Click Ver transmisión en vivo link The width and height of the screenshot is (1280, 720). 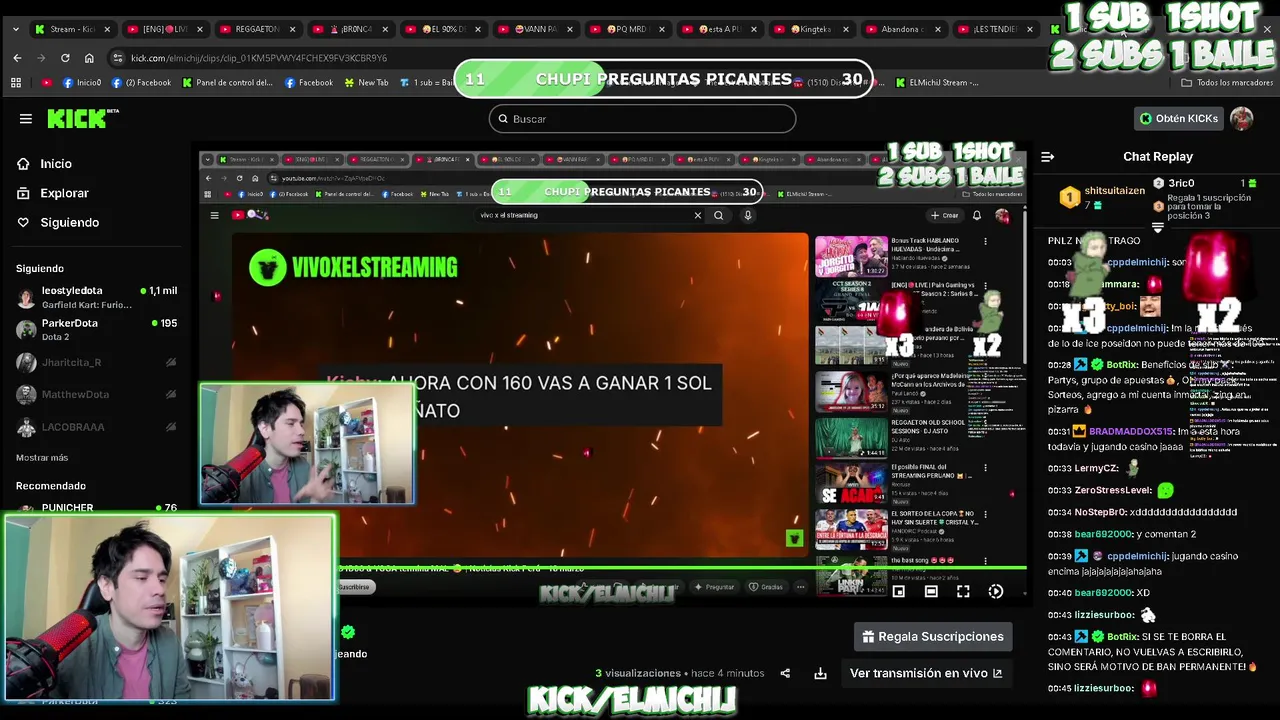tap(926, 674)
